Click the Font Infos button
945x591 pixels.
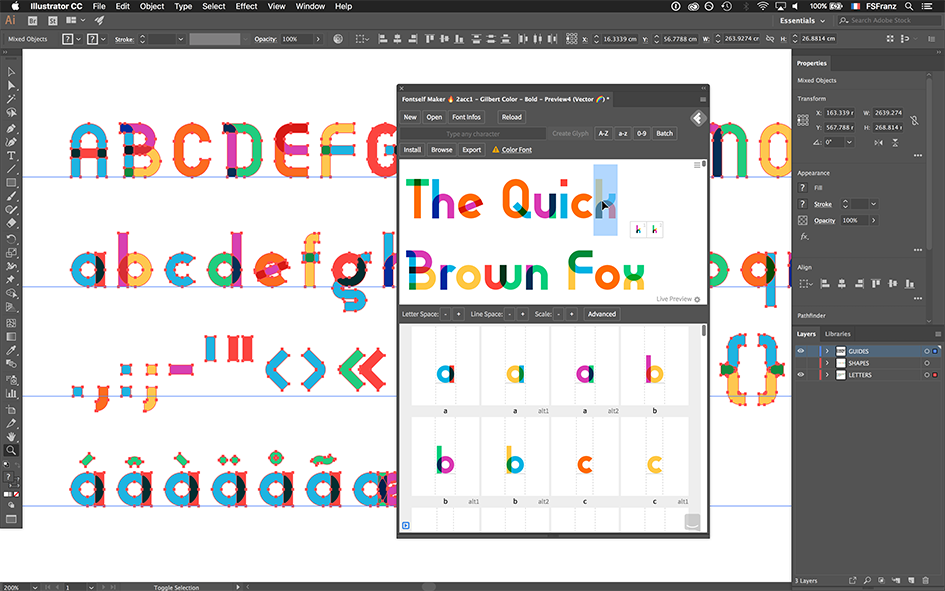tap(466, 117)
